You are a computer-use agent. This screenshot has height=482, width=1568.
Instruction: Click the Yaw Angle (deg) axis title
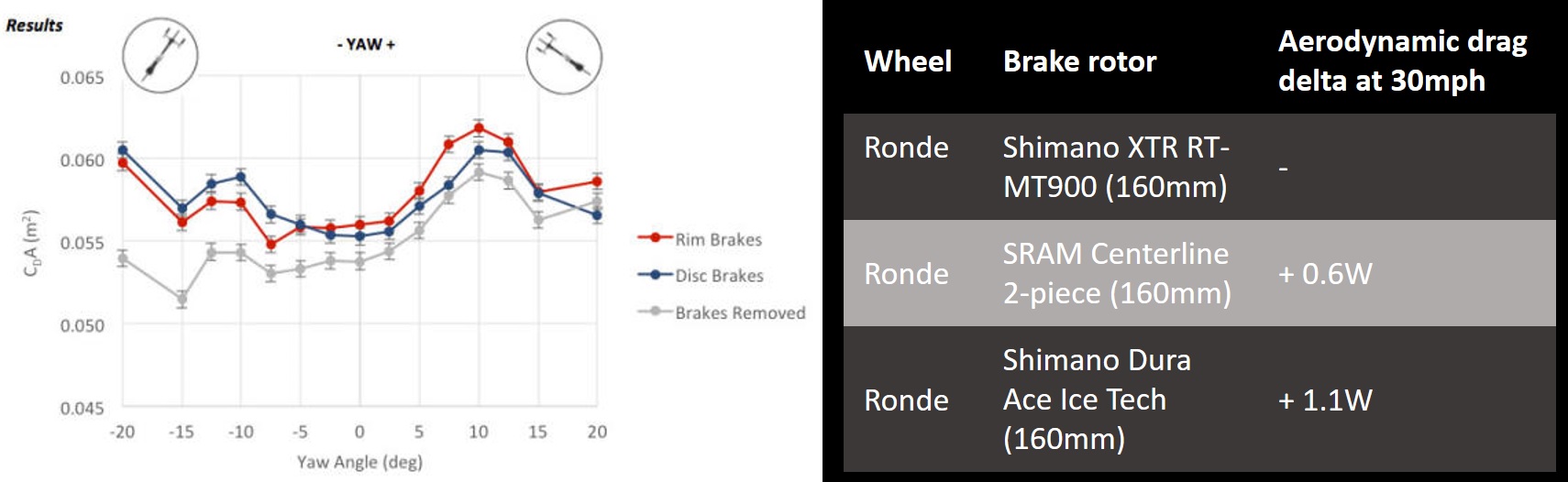click(x=359, y=462)
